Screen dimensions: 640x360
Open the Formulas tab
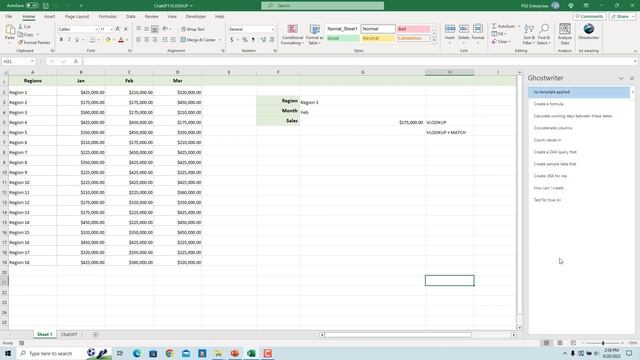tap(107, 17)
